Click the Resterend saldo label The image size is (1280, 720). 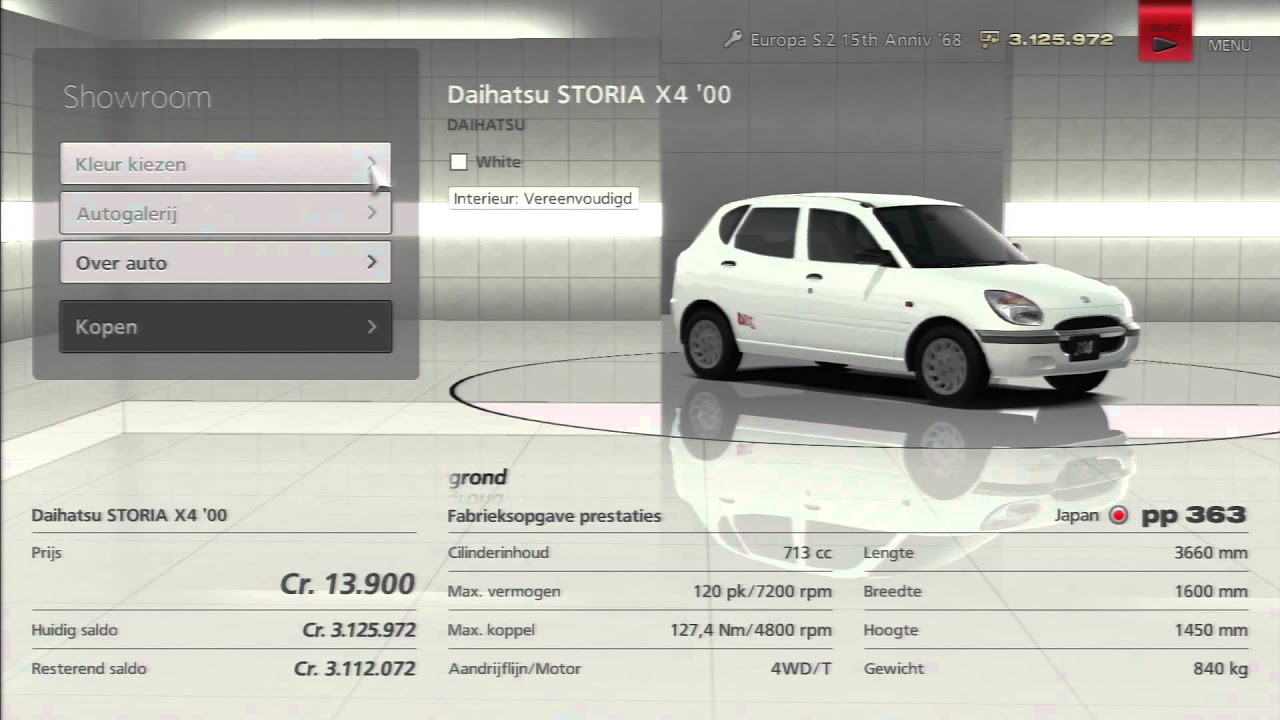pos(89,668)
